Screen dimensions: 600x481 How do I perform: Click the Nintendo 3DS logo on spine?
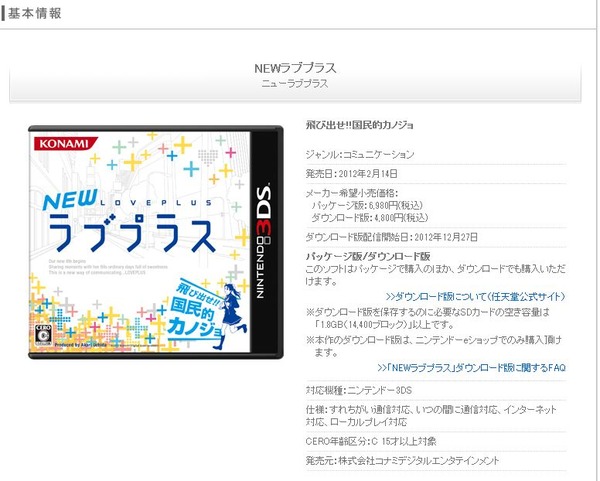pyautogui.click(x=264, y=240)
